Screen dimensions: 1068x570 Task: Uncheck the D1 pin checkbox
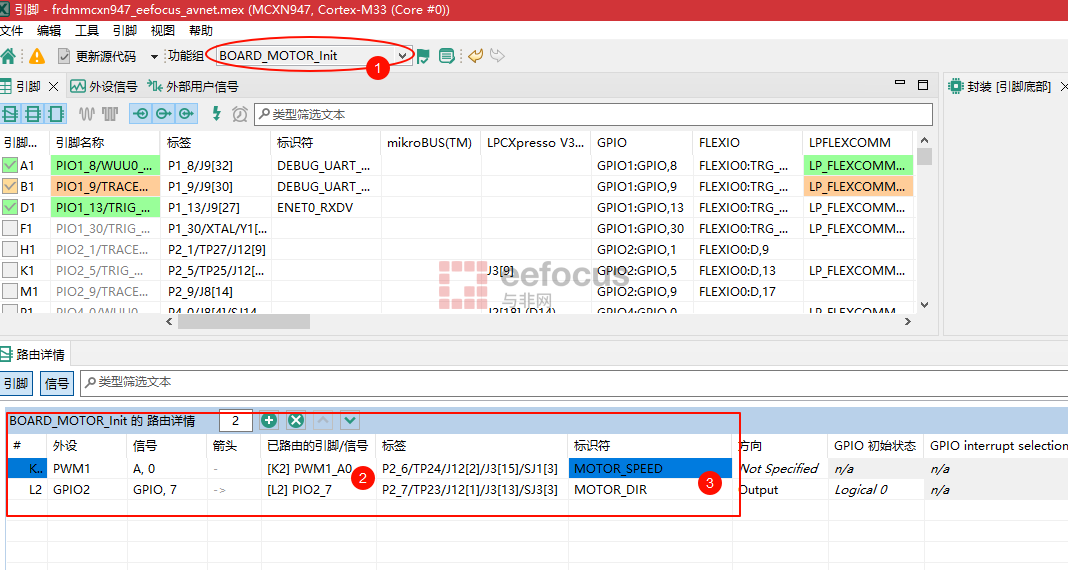point(10,207)
